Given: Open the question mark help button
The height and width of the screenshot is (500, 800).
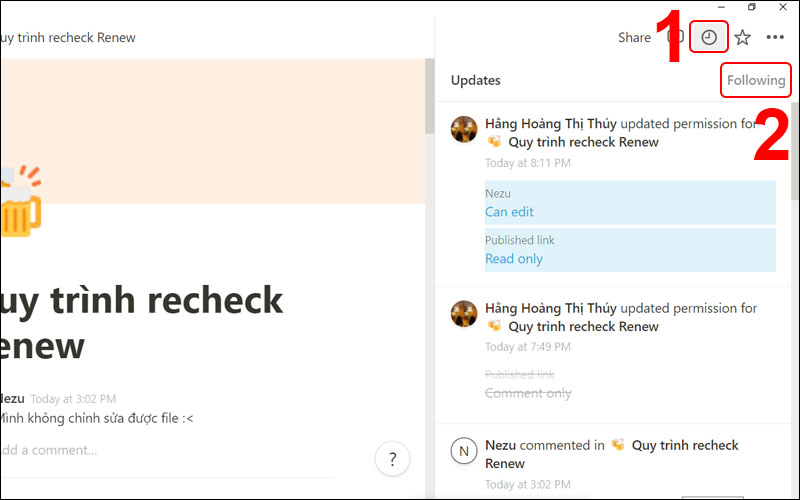Looking at the screenshot, I should (392, 460).
